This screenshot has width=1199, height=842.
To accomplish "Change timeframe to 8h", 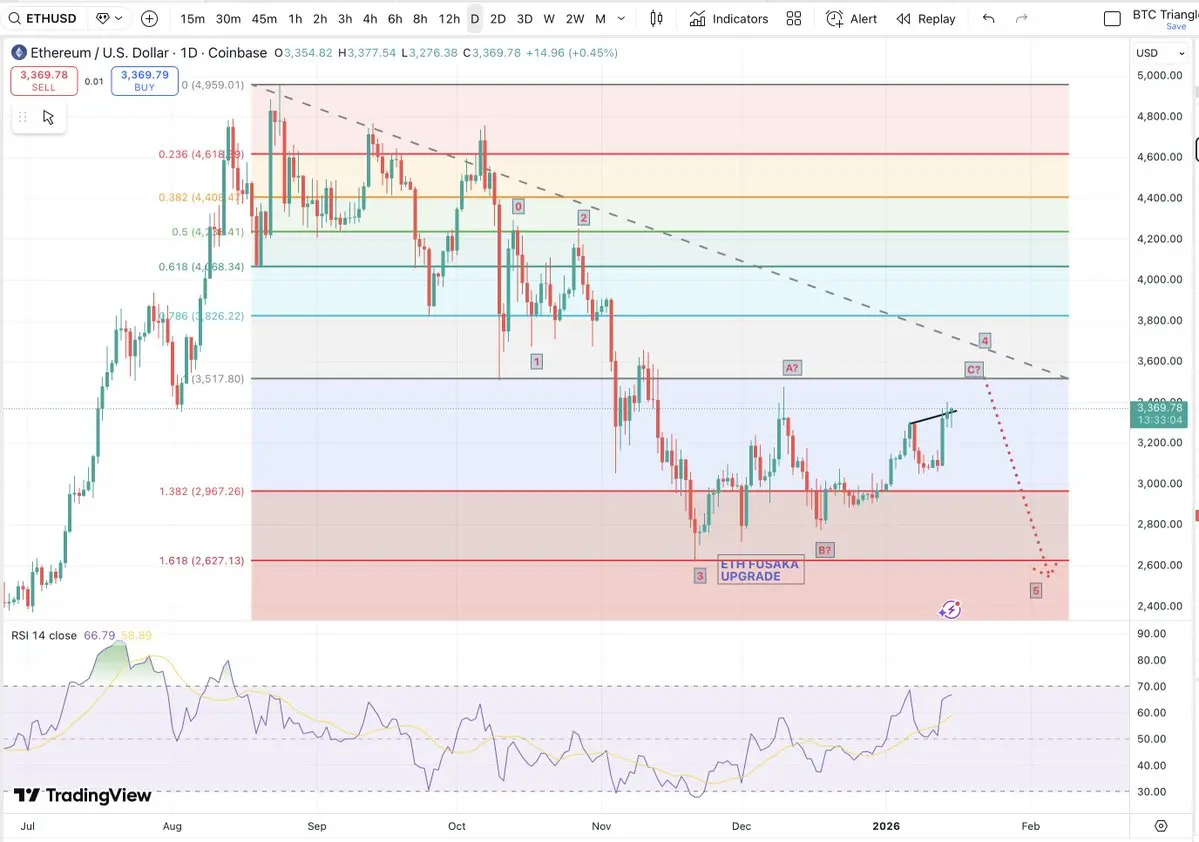I will 420,18.
